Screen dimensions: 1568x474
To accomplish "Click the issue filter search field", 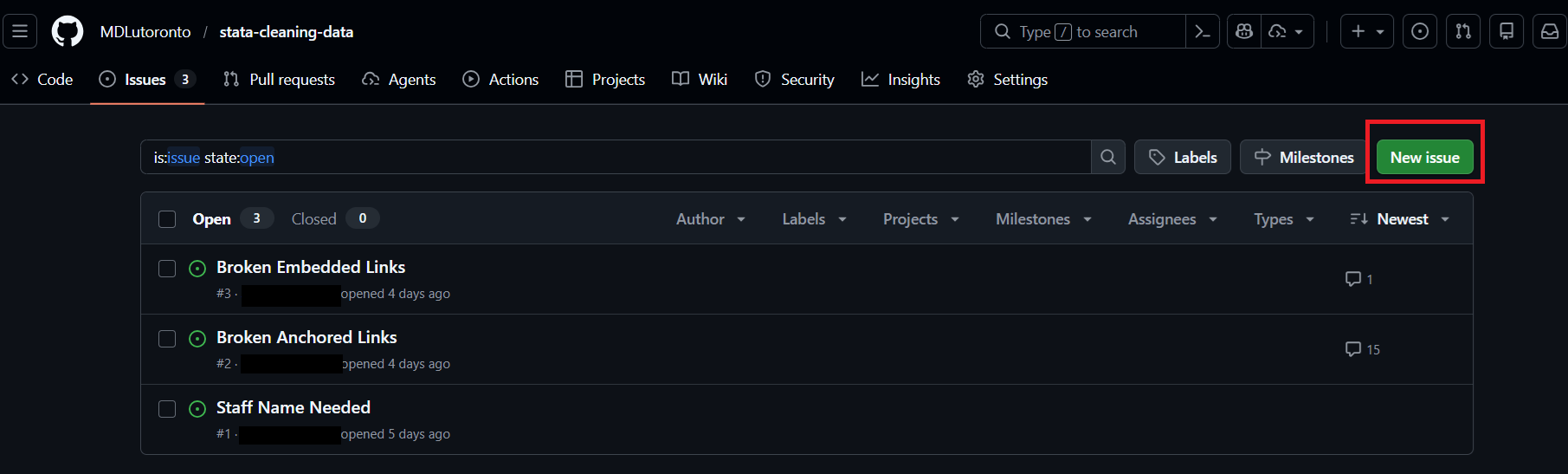I will [x=615, y=158].
